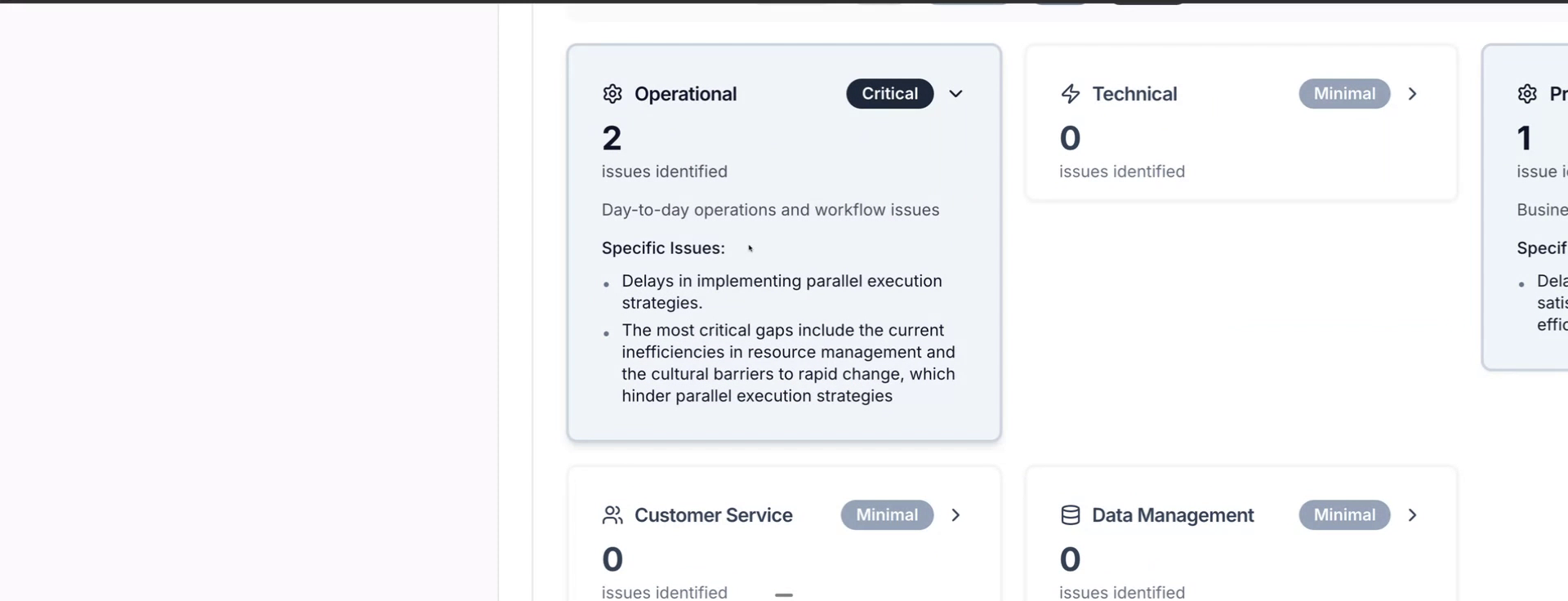This screenshot has width=1568, height=601.
Task: Expand the Customer Service card chevron
Action: (955, 515)
